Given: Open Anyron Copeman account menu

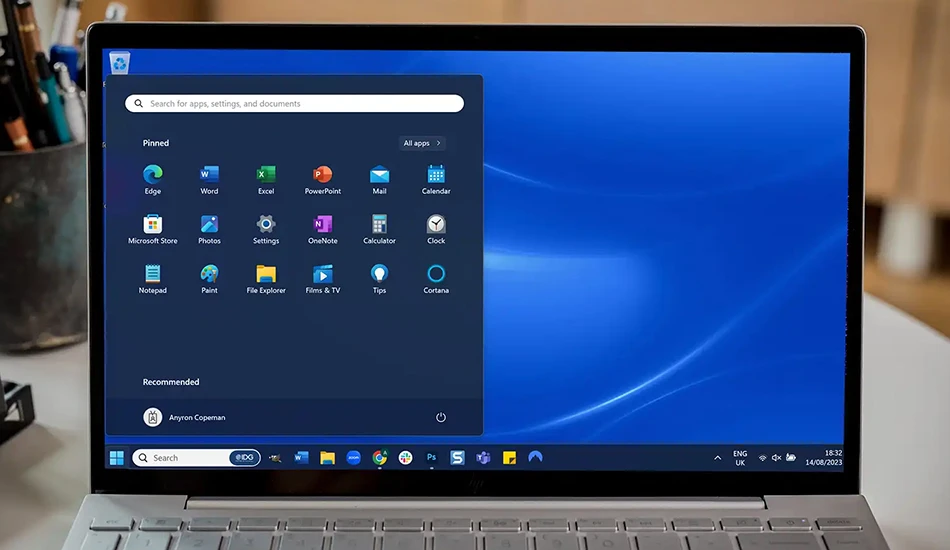Looking at the screenshot, I should pos(184,417).
